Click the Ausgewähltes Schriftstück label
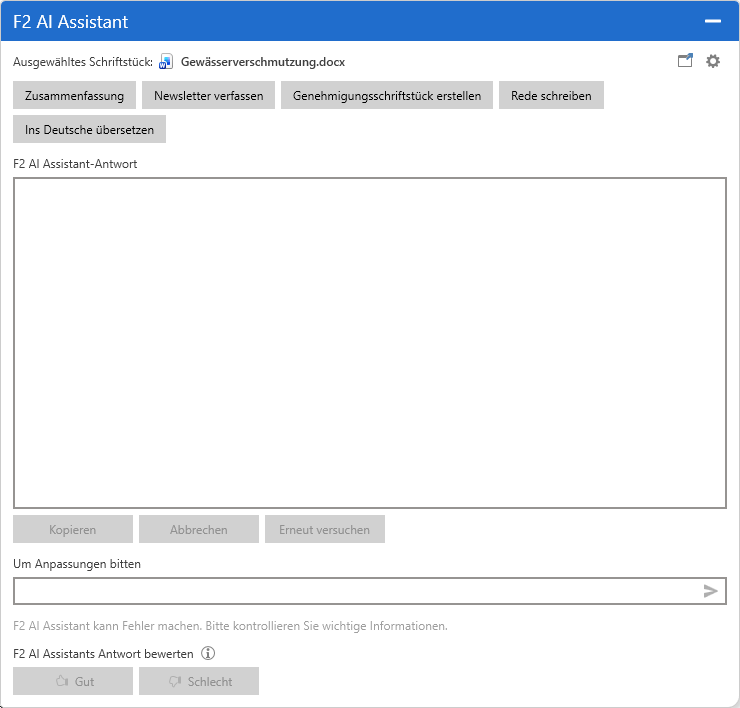The image size is (740, 708). (83, 62)
